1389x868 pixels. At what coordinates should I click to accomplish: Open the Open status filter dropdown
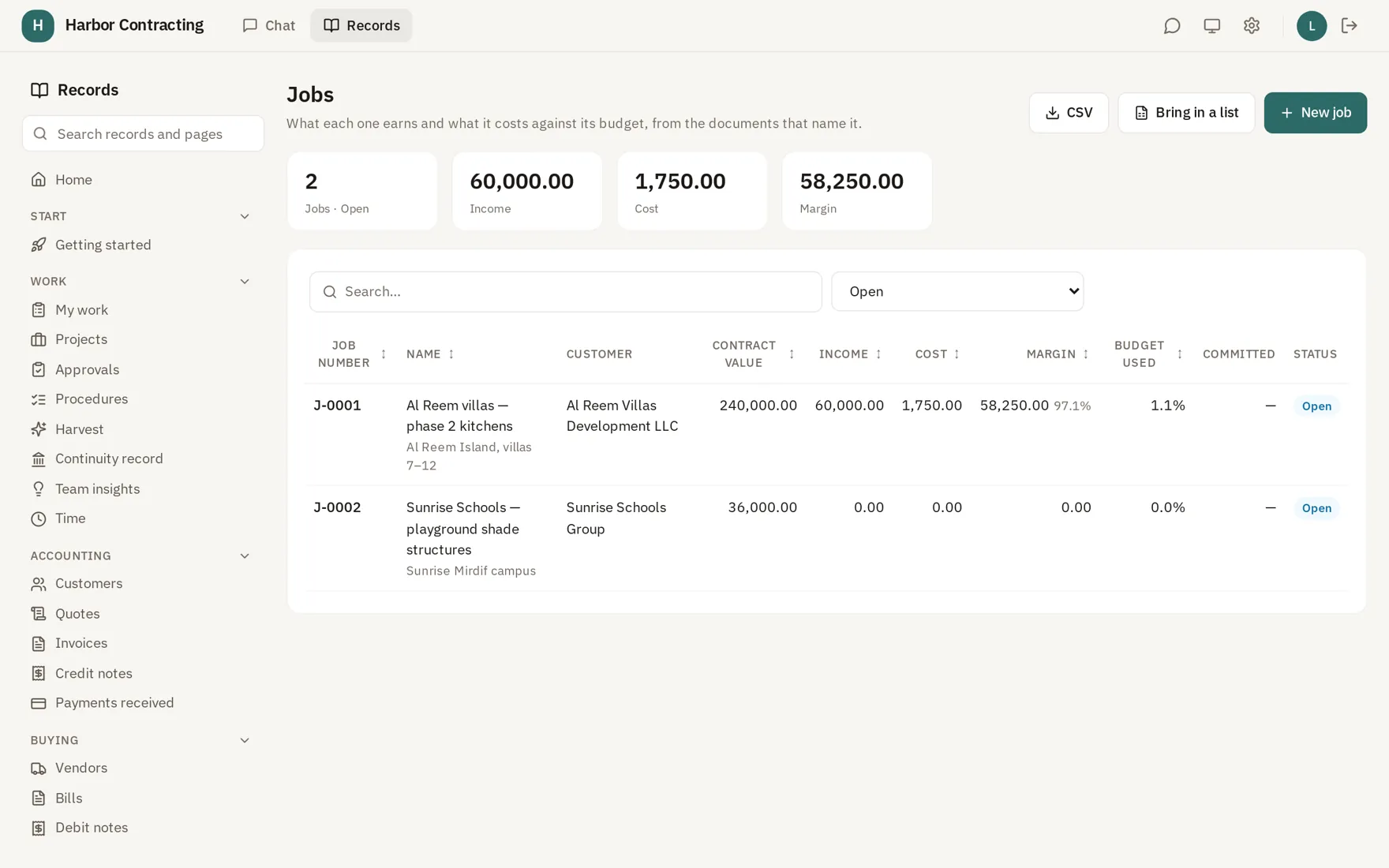957,292
